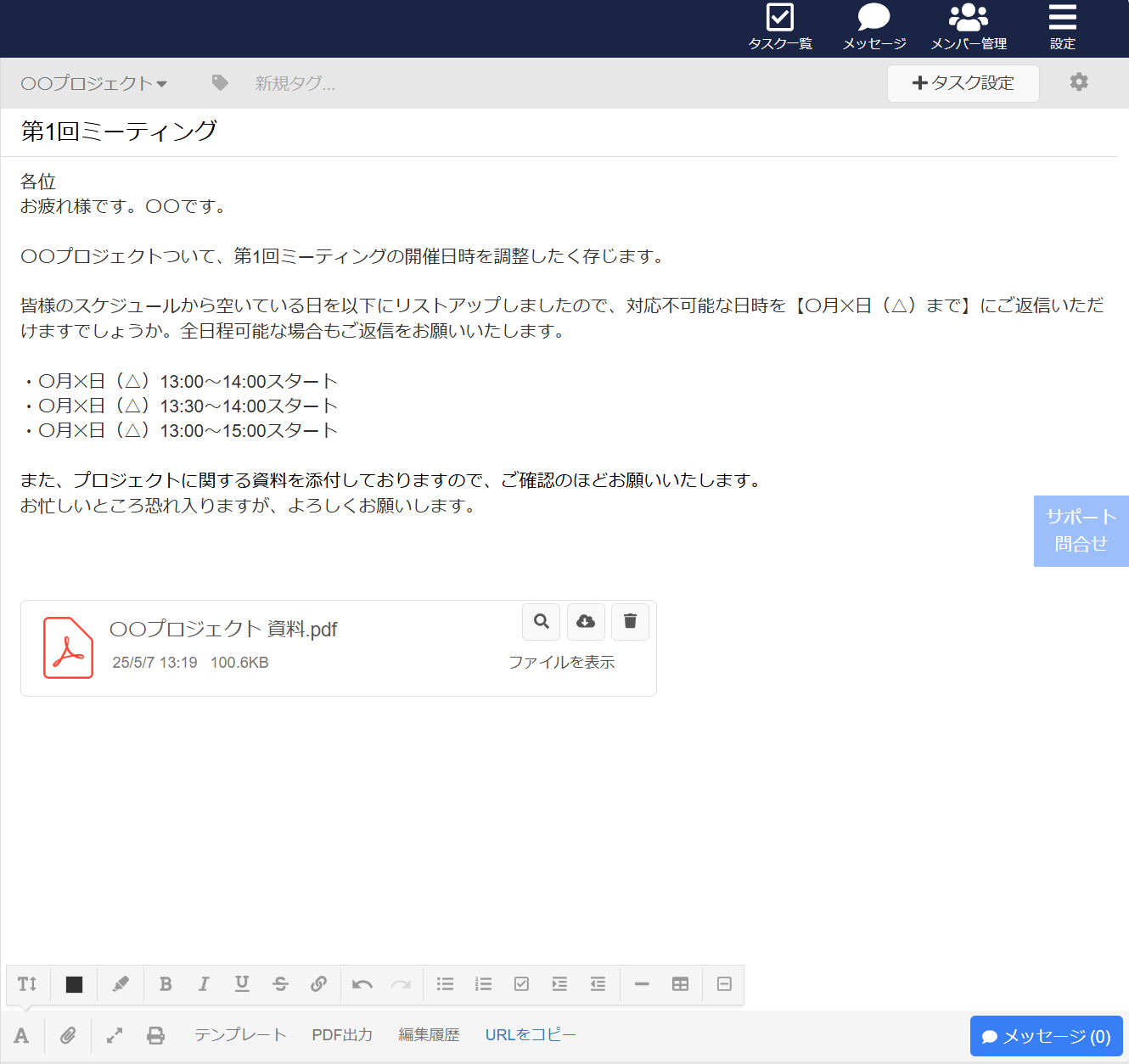Open the font size tool

27,984
